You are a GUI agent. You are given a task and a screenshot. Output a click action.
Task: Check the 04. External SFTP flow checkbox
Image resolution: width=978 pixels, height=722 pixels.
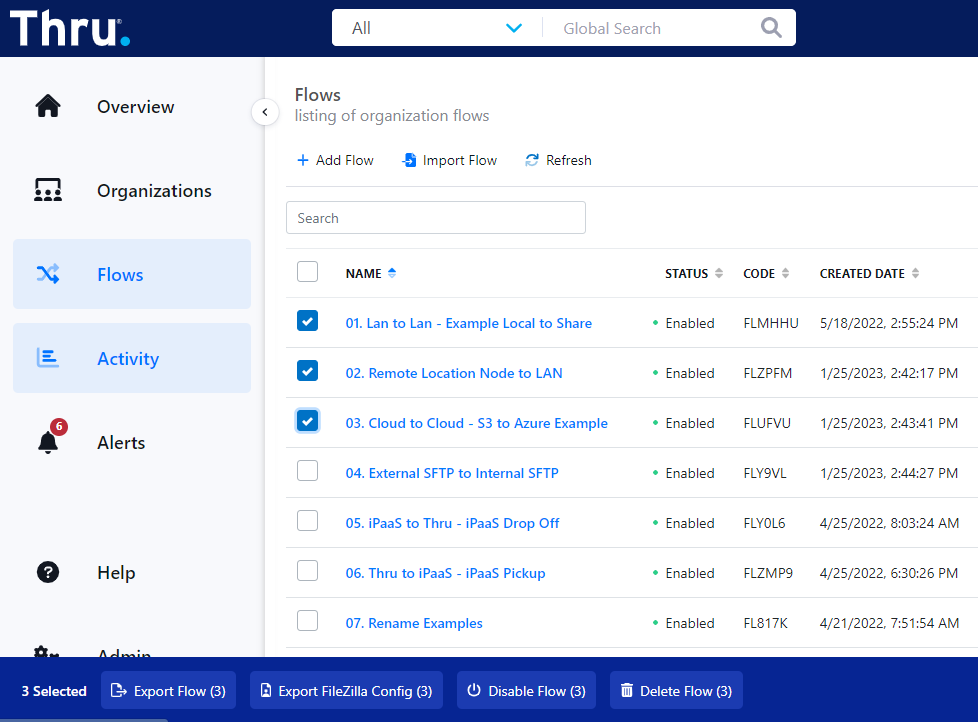click(x=308, y=471)
